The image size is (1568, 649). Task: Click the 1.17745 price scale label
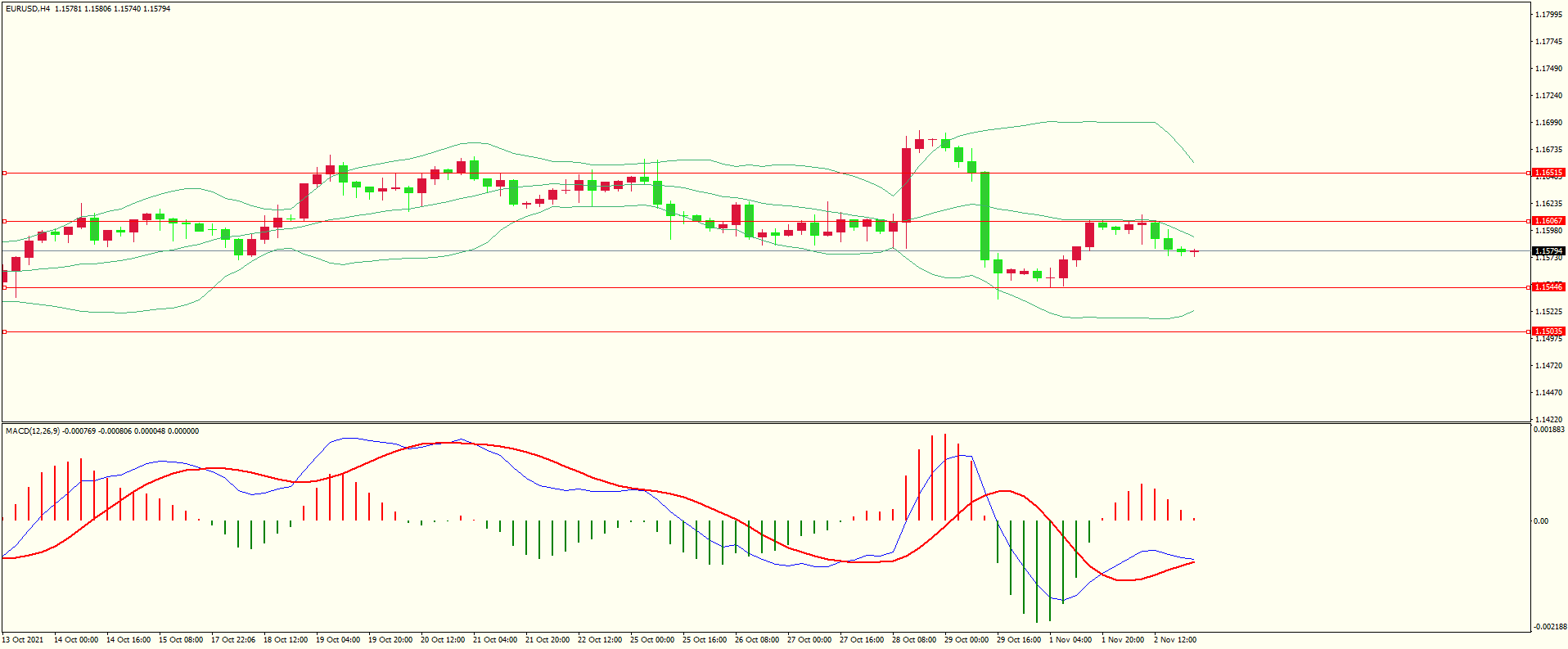1548,42
